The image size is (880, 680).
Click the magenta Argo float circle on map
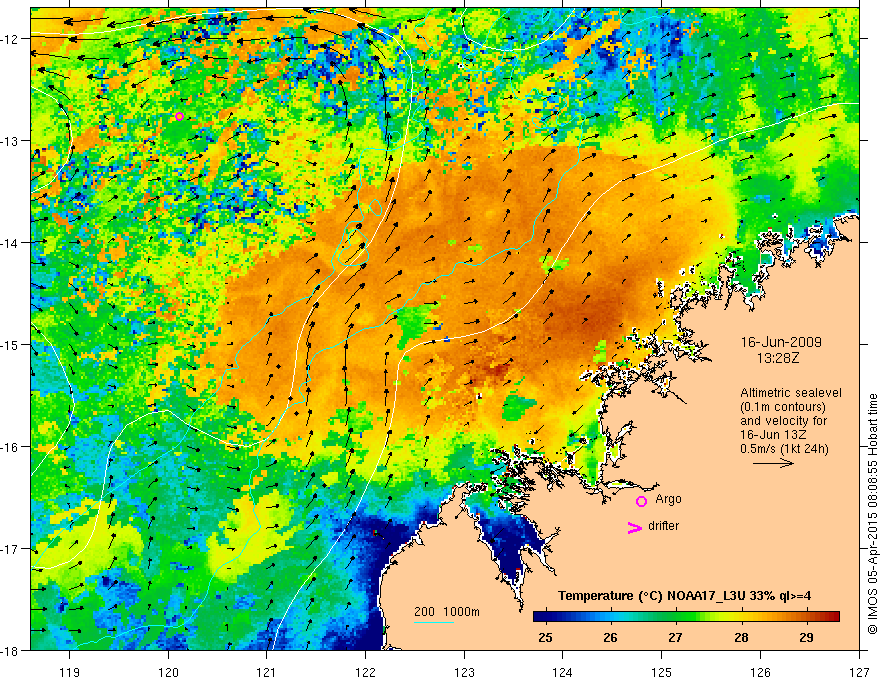pyautogui.click(x=179, y=117)
